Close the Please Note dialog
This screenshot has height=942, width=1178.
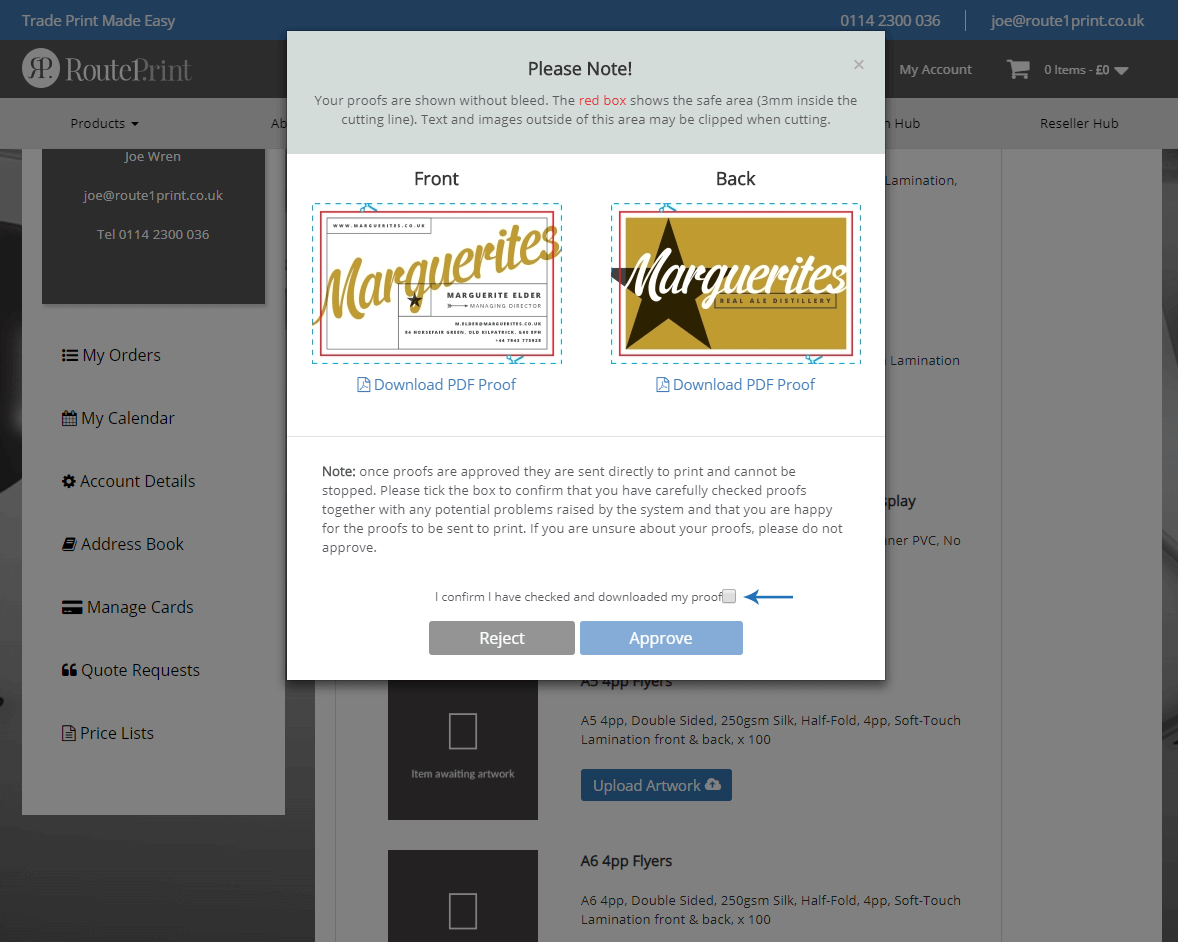coord(859,65)
